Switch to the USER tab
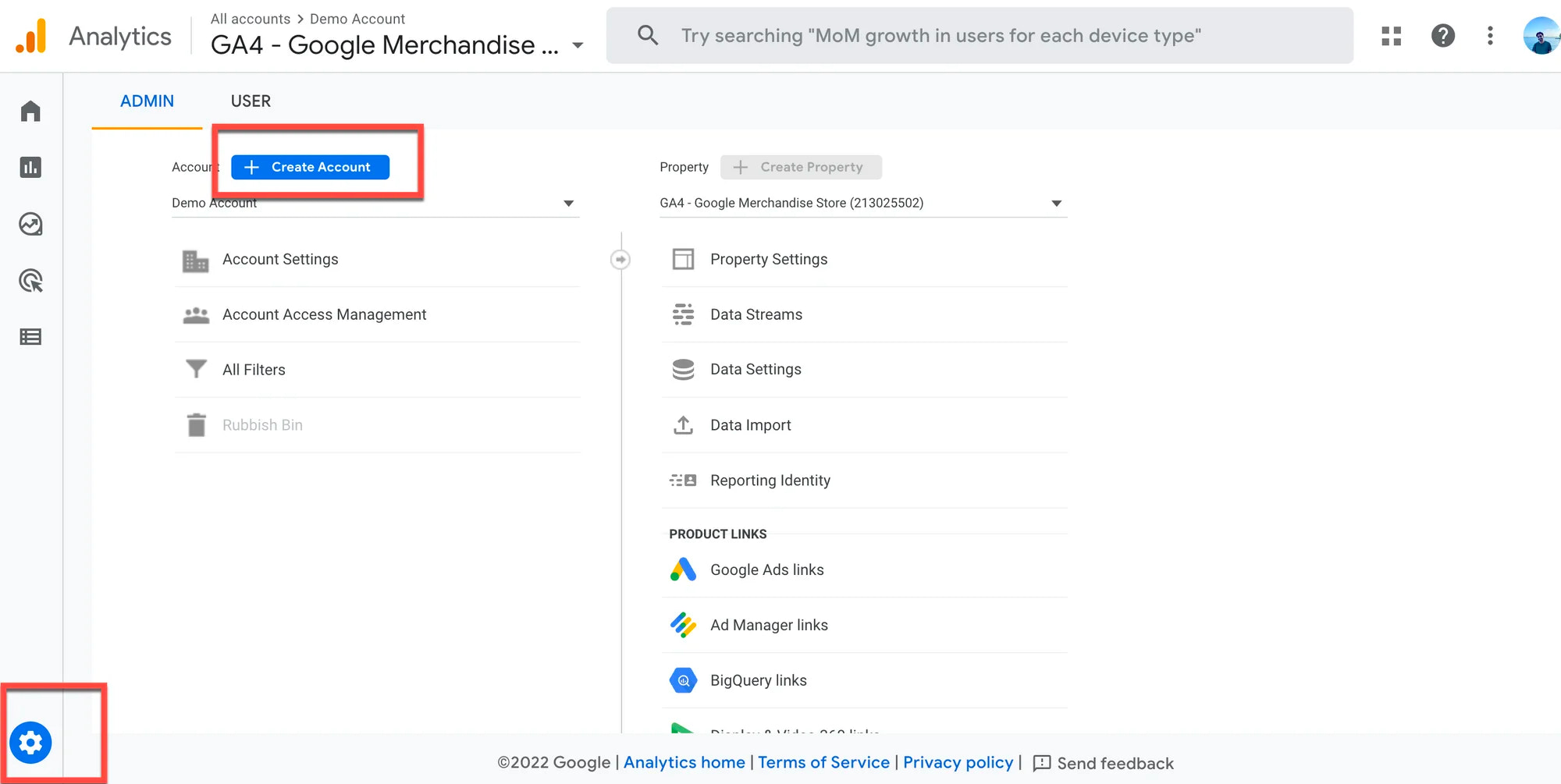1561x784 pixels. point(251,101)
